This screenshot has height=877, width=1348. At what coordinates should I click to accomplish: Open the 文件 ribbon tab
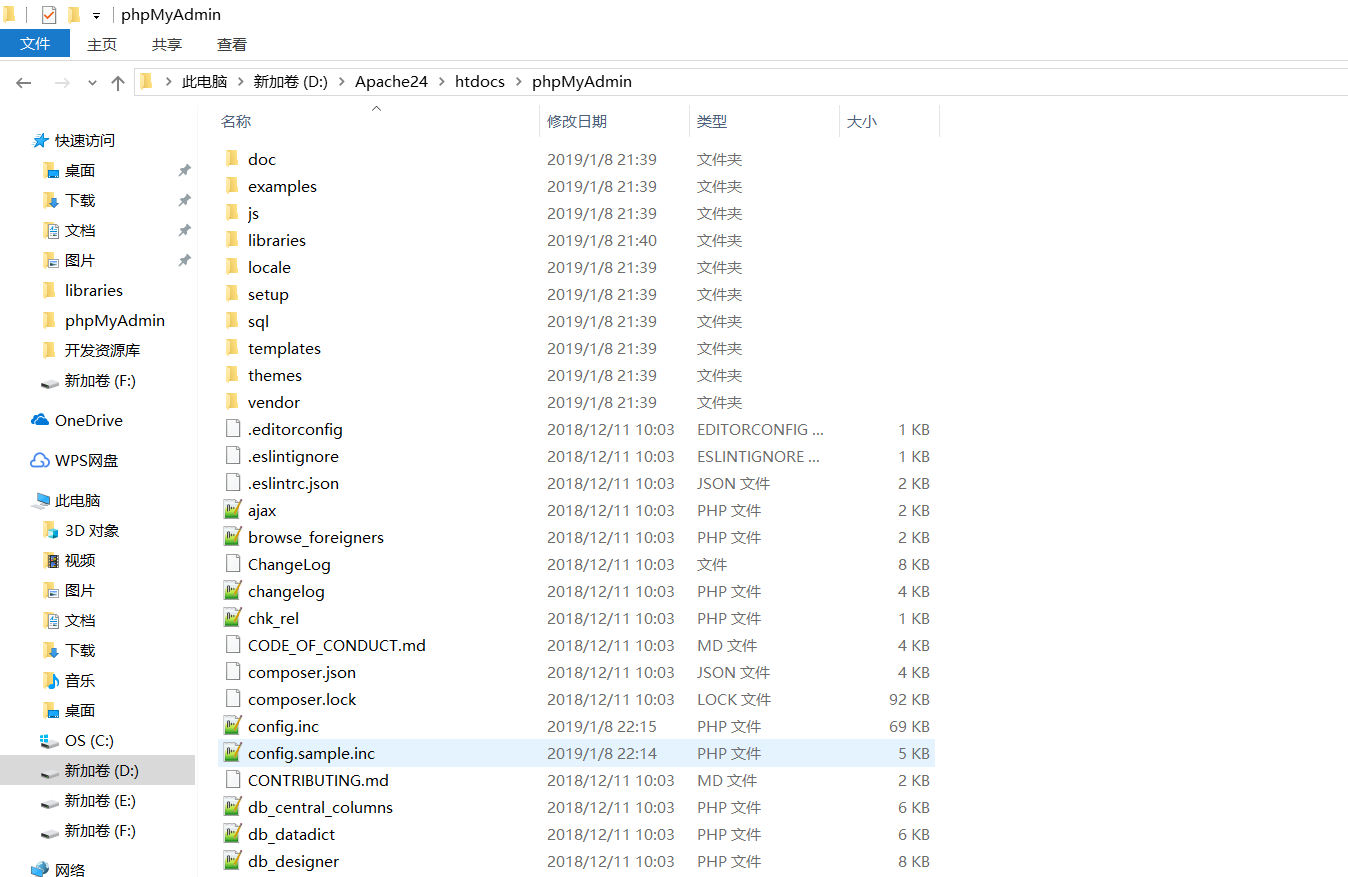[x=35, y=44]
